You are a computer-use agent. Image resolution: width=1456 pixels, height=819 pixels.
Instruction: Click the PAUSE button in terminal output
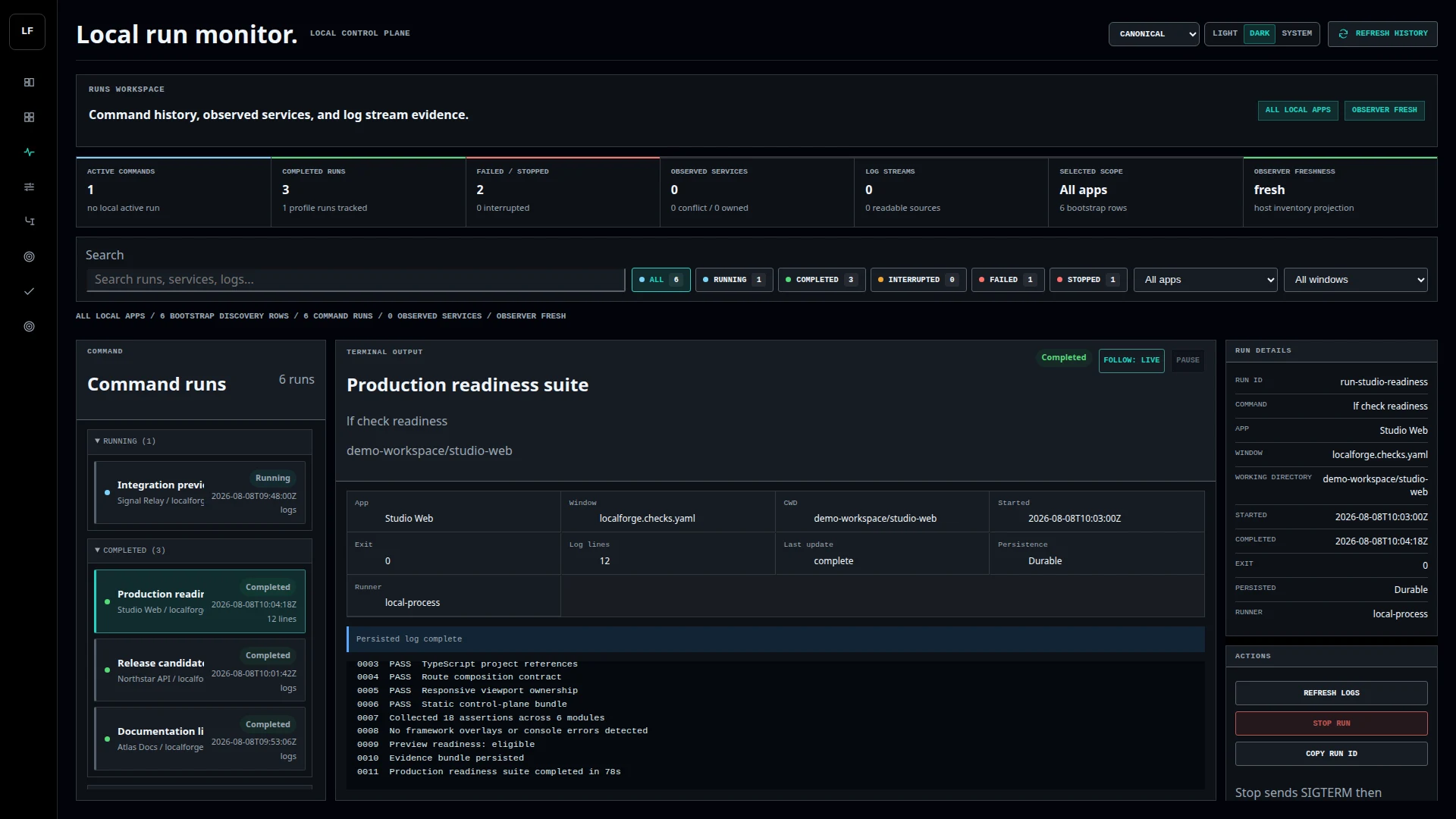(x=1188, y=360)
